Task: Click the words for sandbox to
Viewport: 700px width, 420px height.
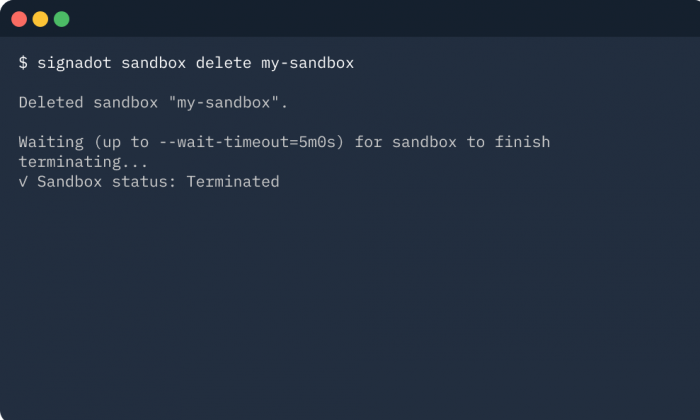Action: tap(420, 142)
